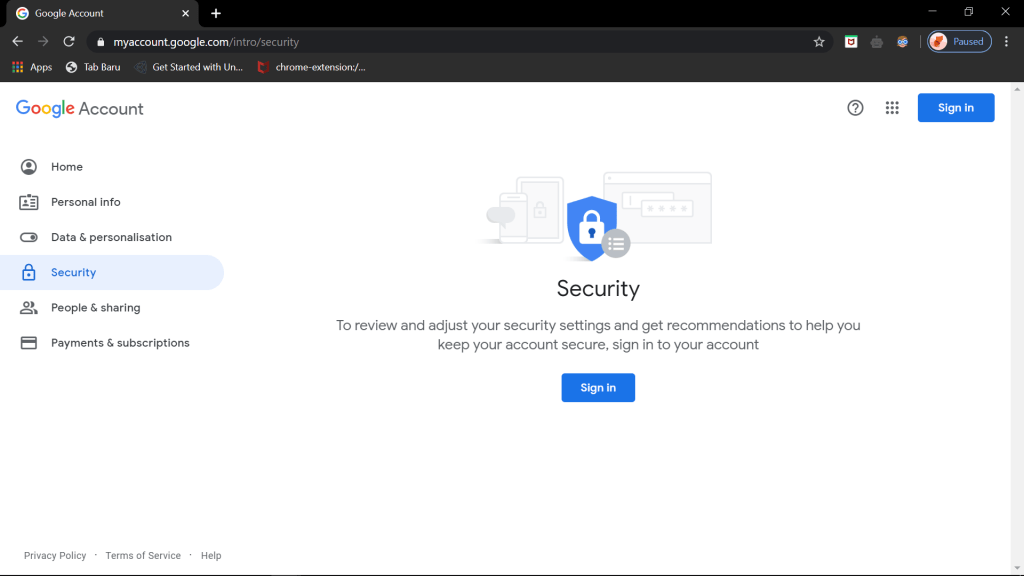Click the Apps shortcut in bookmarks bar
The height and width of the screenshot is (576, 1024).
coord(32,67)
